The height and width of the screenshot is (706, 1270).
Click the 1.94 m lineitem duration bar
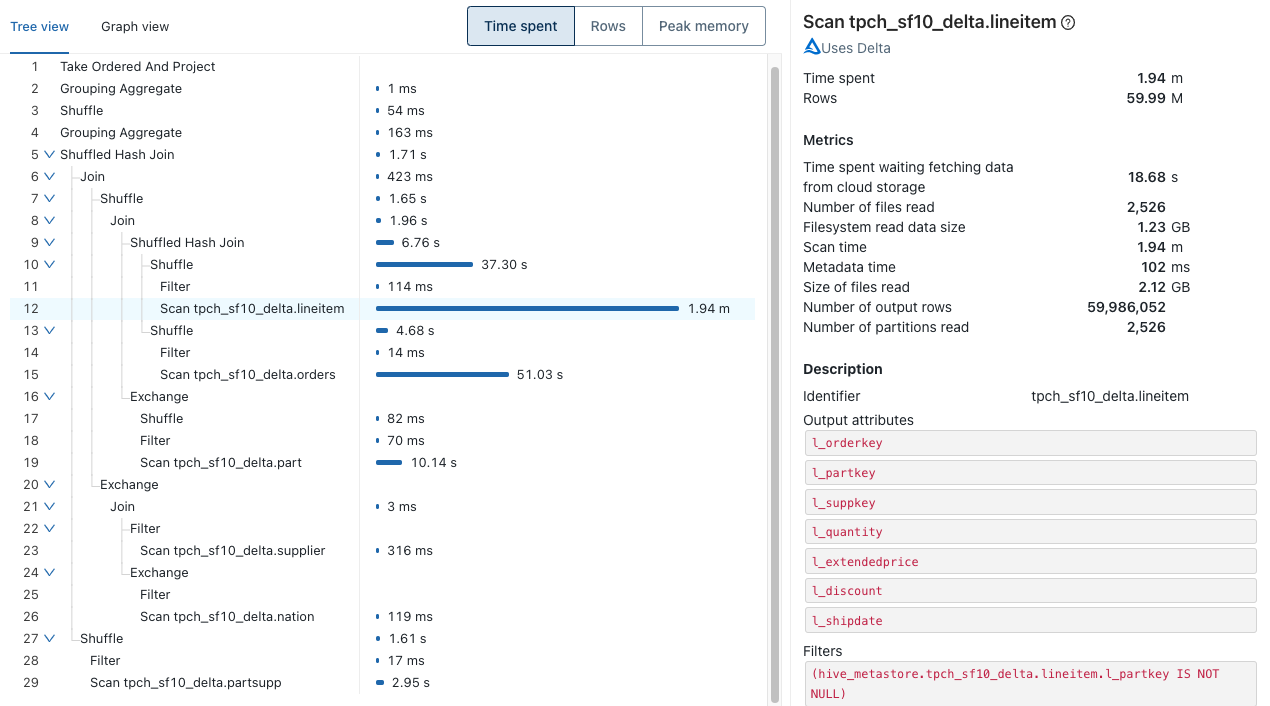tap(527, 309)
